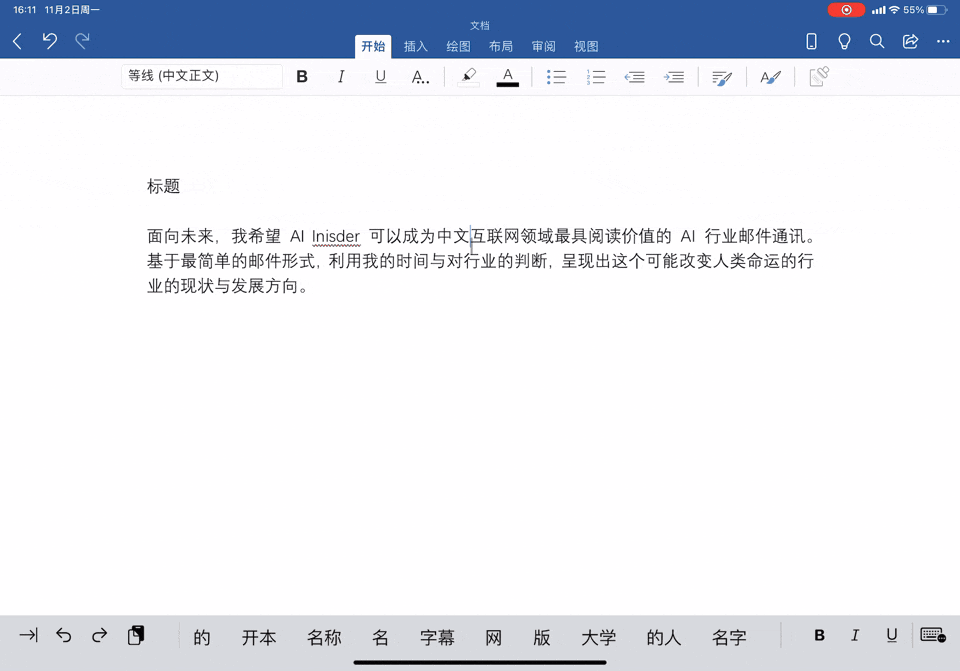Tap the document title 文档
The height and width of the screenshot is (671, 960).
coord(480,26)
